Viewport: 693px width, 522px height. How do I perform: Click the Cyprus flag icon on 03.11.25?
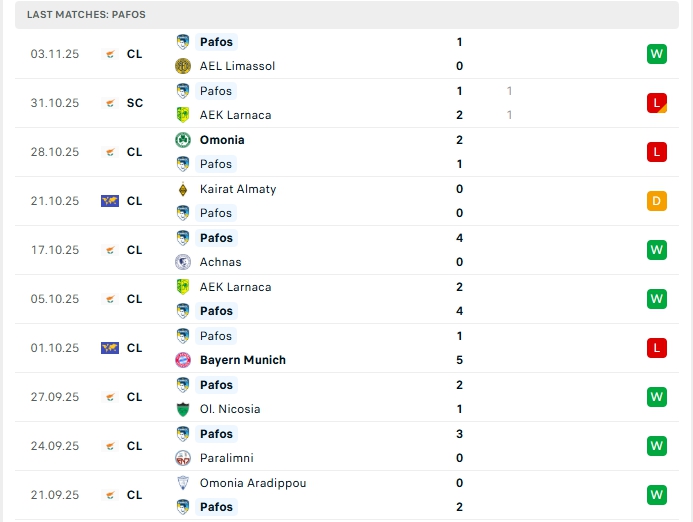click(110, 54)
